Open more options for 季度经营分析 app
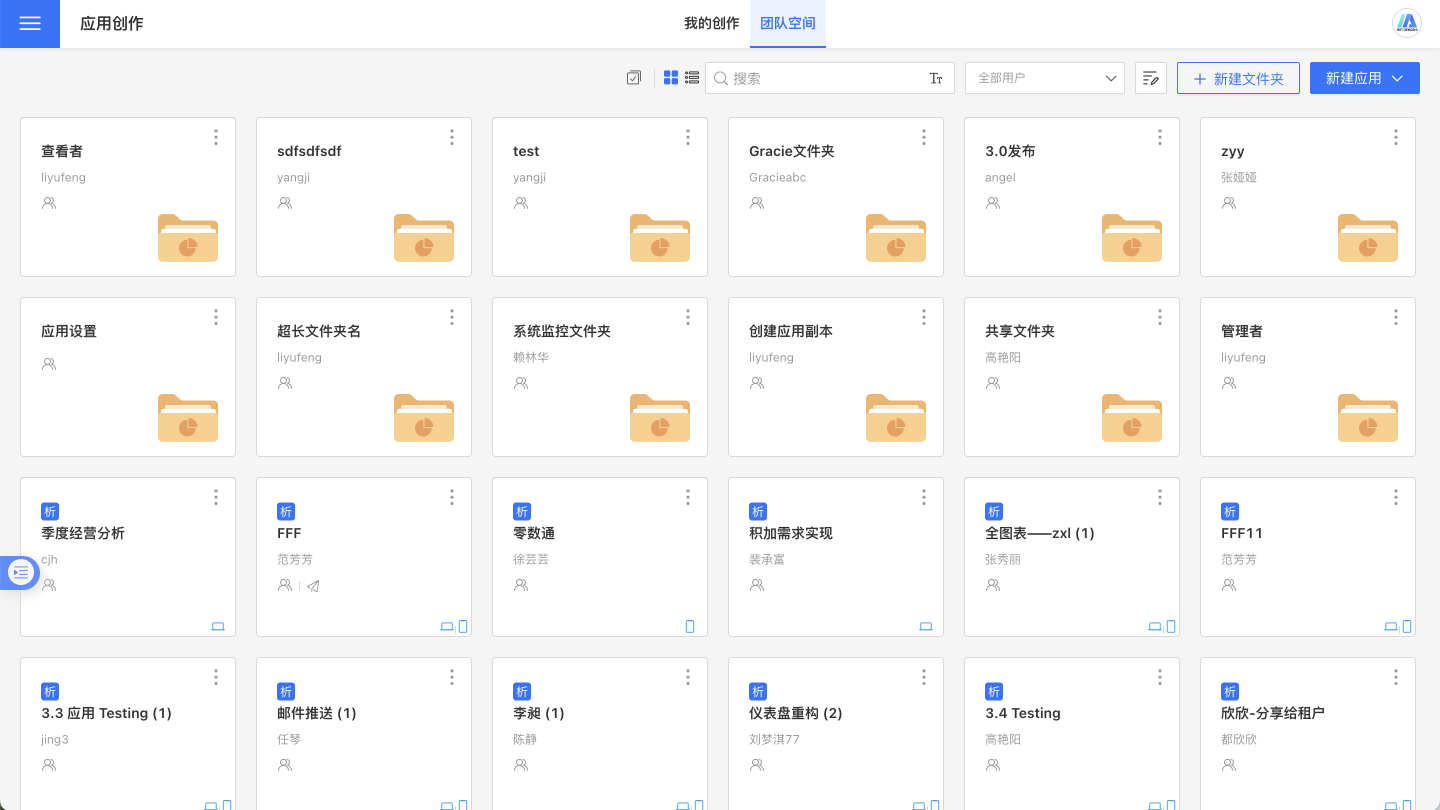1440x810 pixels. 216,498
